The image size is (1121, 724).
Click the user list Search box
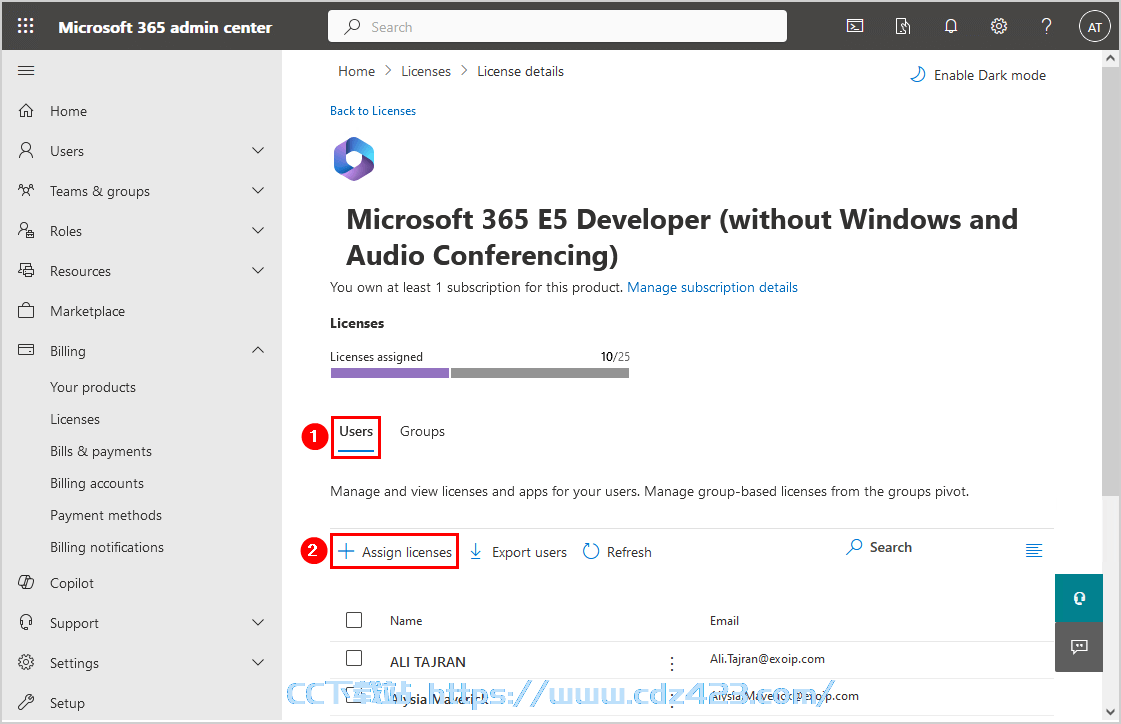coord(879,547)
